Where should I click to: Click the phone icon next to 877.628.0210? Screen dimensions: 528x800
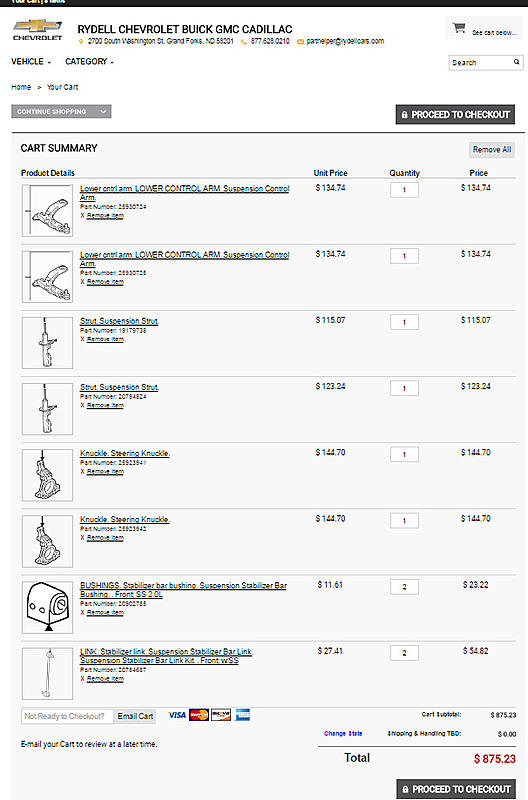[x=244, y=41]
